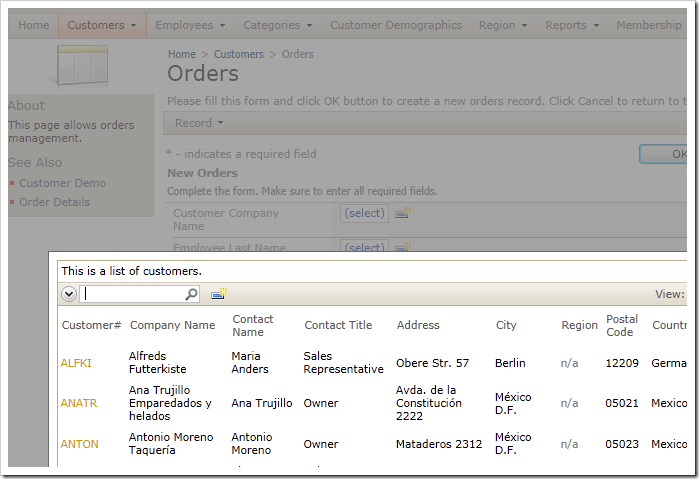
Task: Click the cell 'Obere Str. 57'
Action: point(432,363)
